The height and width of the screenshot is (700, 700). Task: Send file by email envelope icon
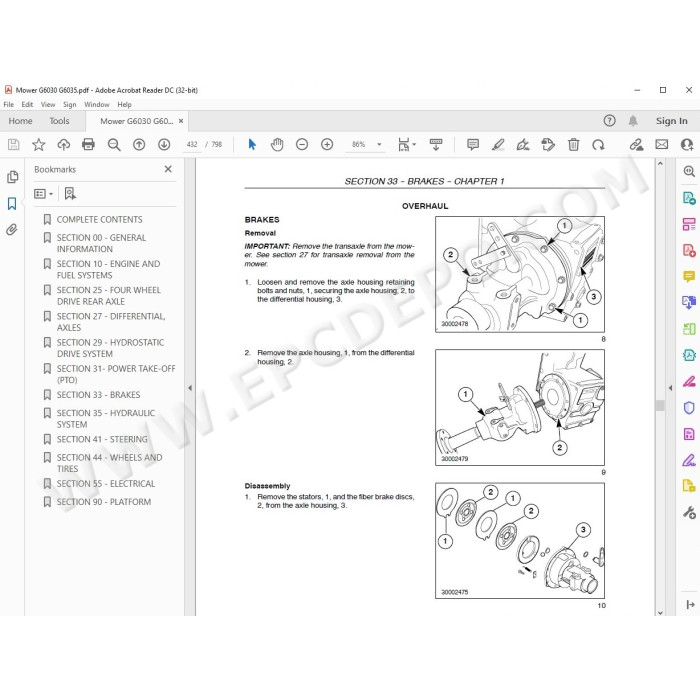click(x=662, y=144)
